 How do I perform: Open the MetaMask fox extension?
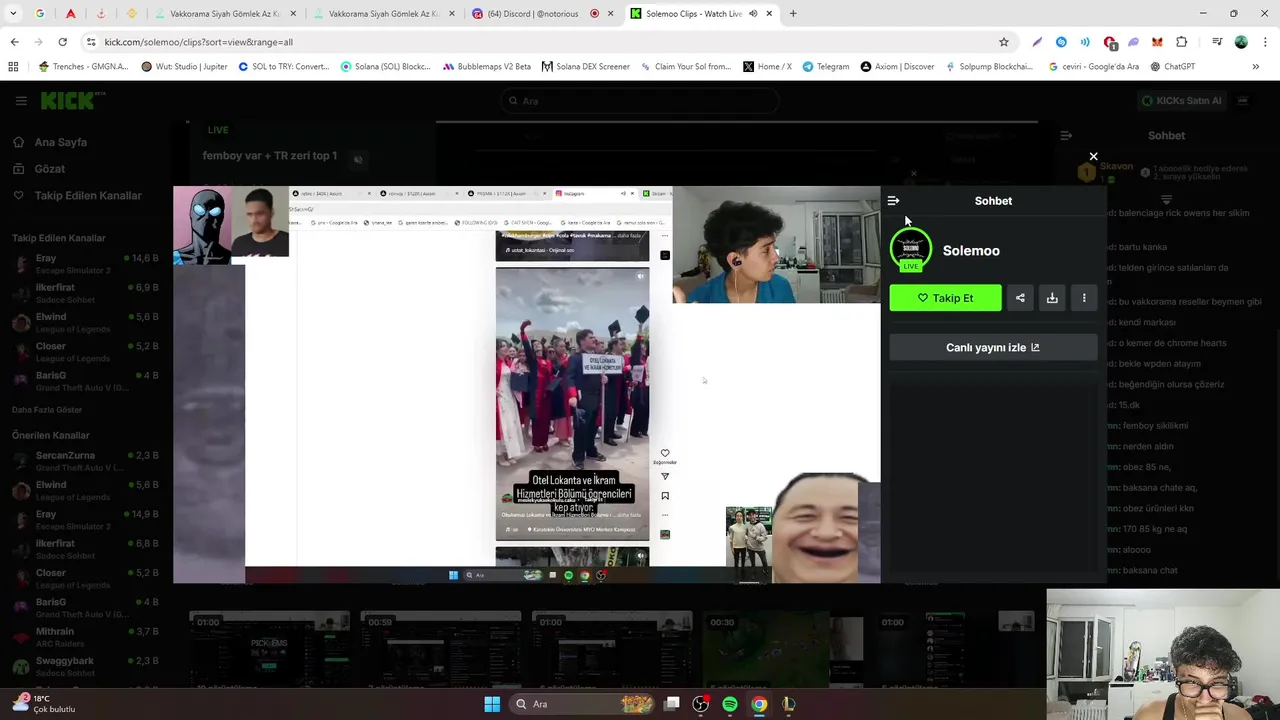(x=1157, y=42)
